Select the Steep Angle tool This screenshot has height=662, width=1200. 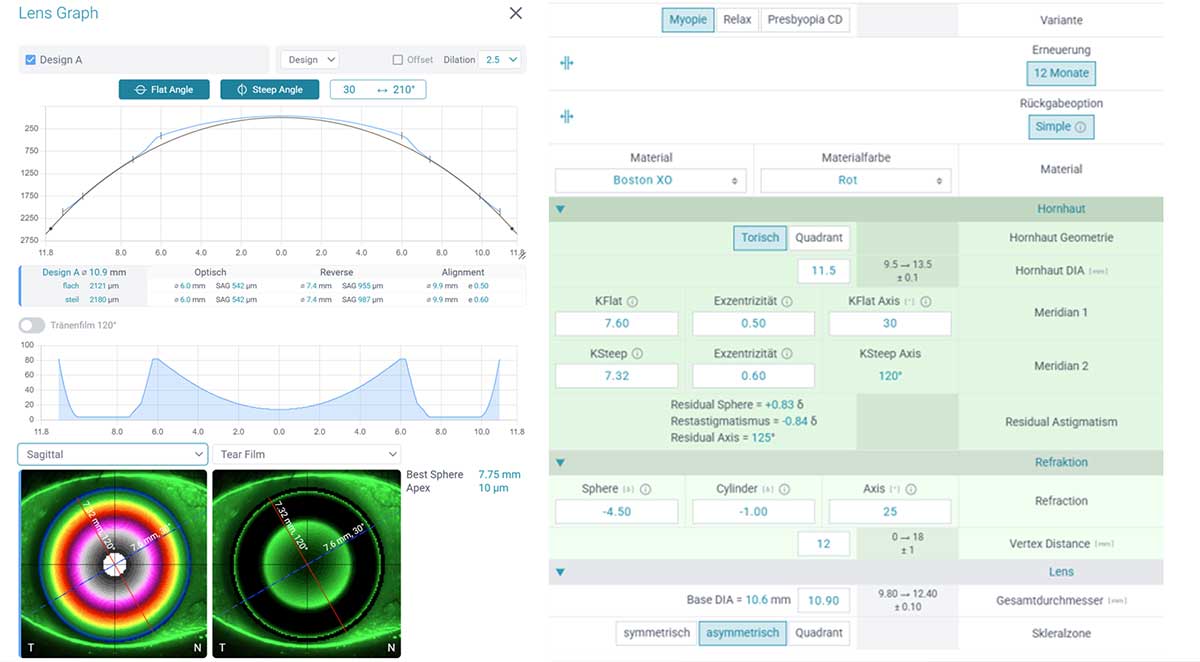[269, 89]
